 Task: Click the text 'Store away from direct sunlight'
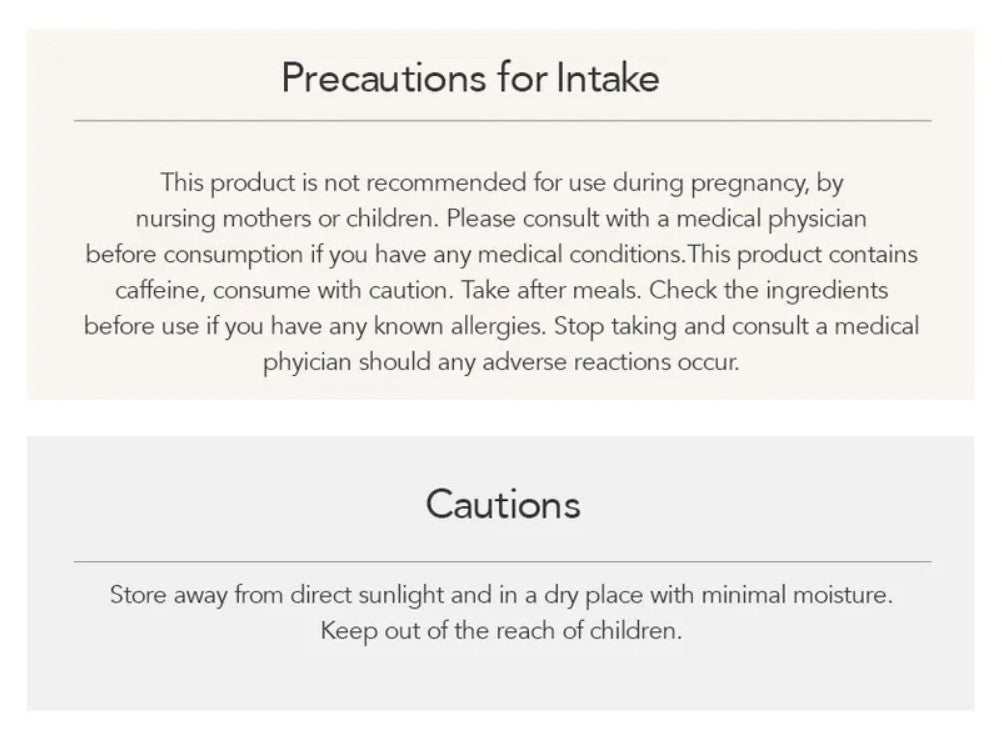pyautogui.click(x=278, y=596)
